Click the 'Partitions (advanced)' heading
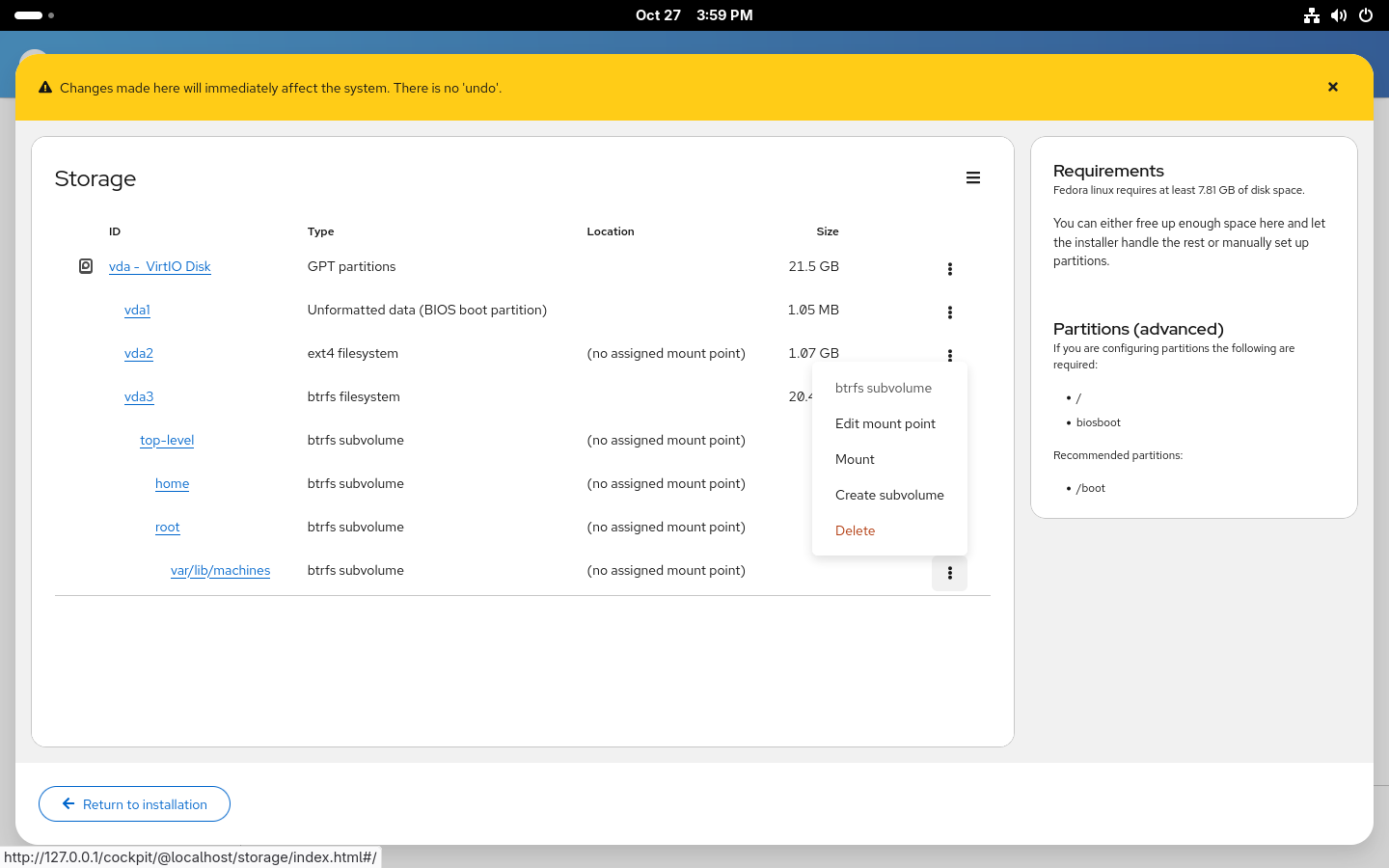 1138,329
